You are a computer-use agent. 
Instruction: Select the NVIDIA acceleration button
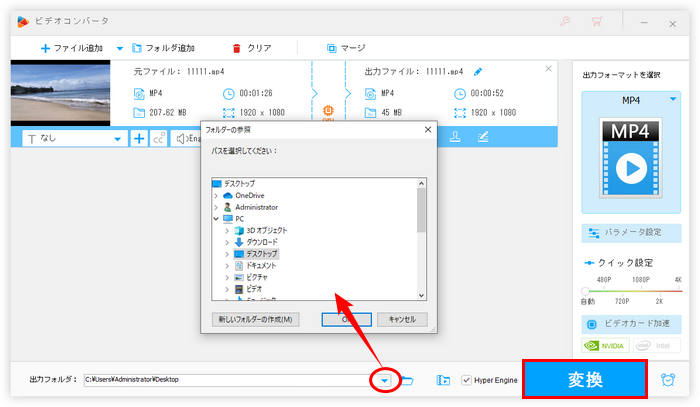pyautogui.click(x=605, y=345)
